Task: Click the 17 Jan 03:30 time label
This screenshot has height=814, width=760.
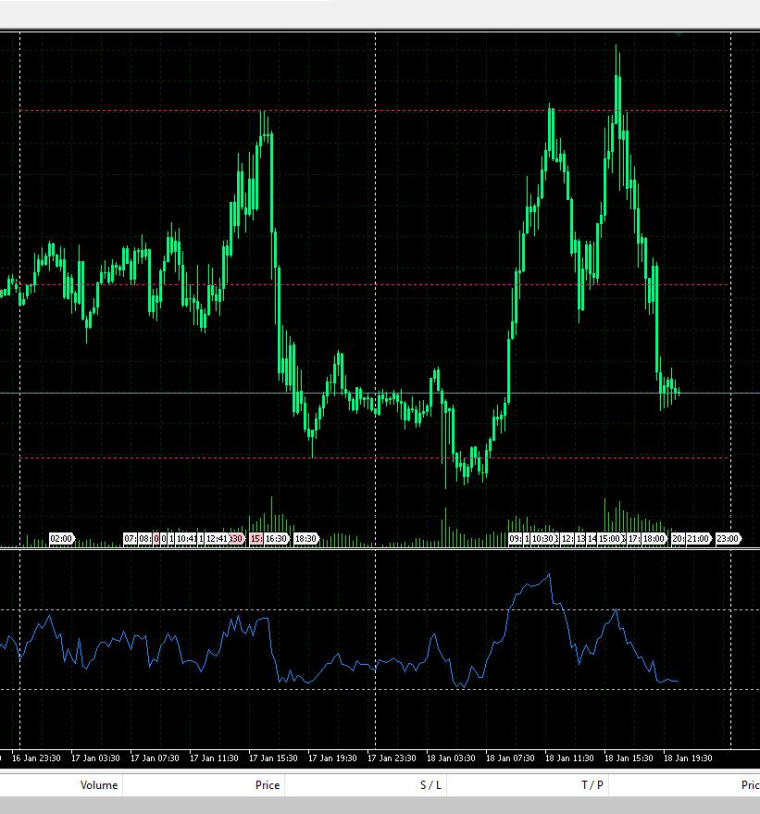Action: [x=96, y=758]
